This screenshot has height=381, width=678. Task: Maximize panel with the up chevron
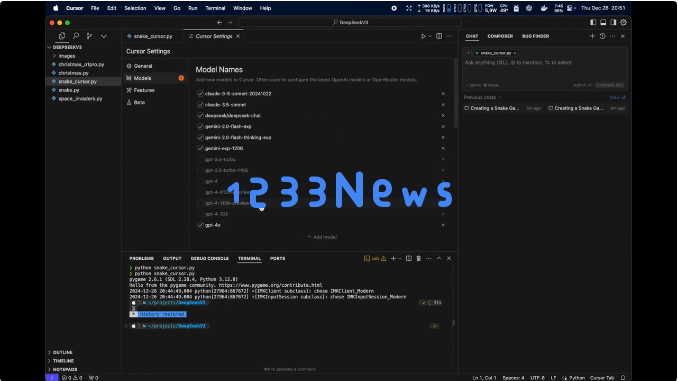point(439,259)
